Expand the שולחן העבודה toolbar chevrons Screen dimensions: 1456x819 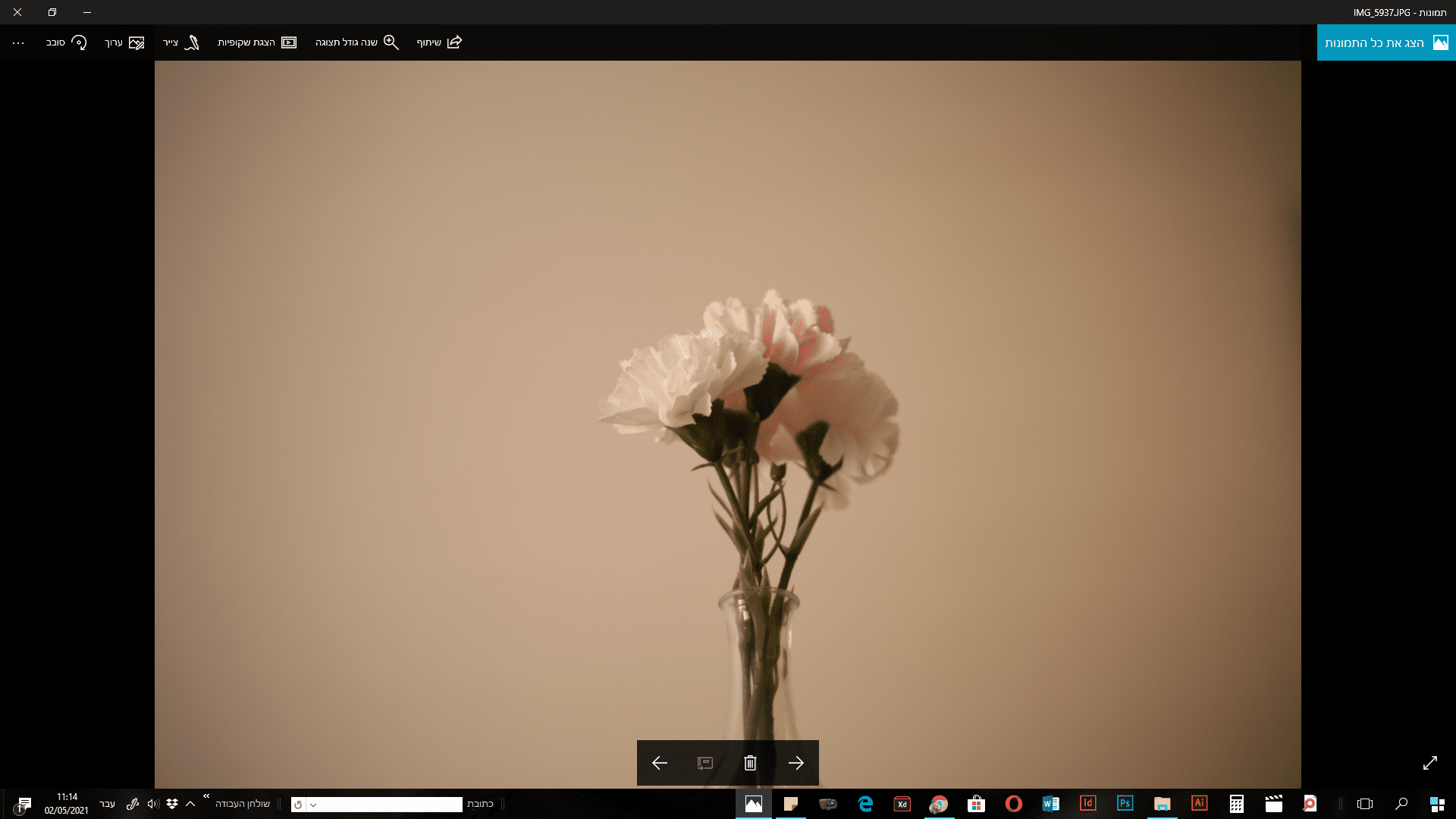(x=206, y=796)
